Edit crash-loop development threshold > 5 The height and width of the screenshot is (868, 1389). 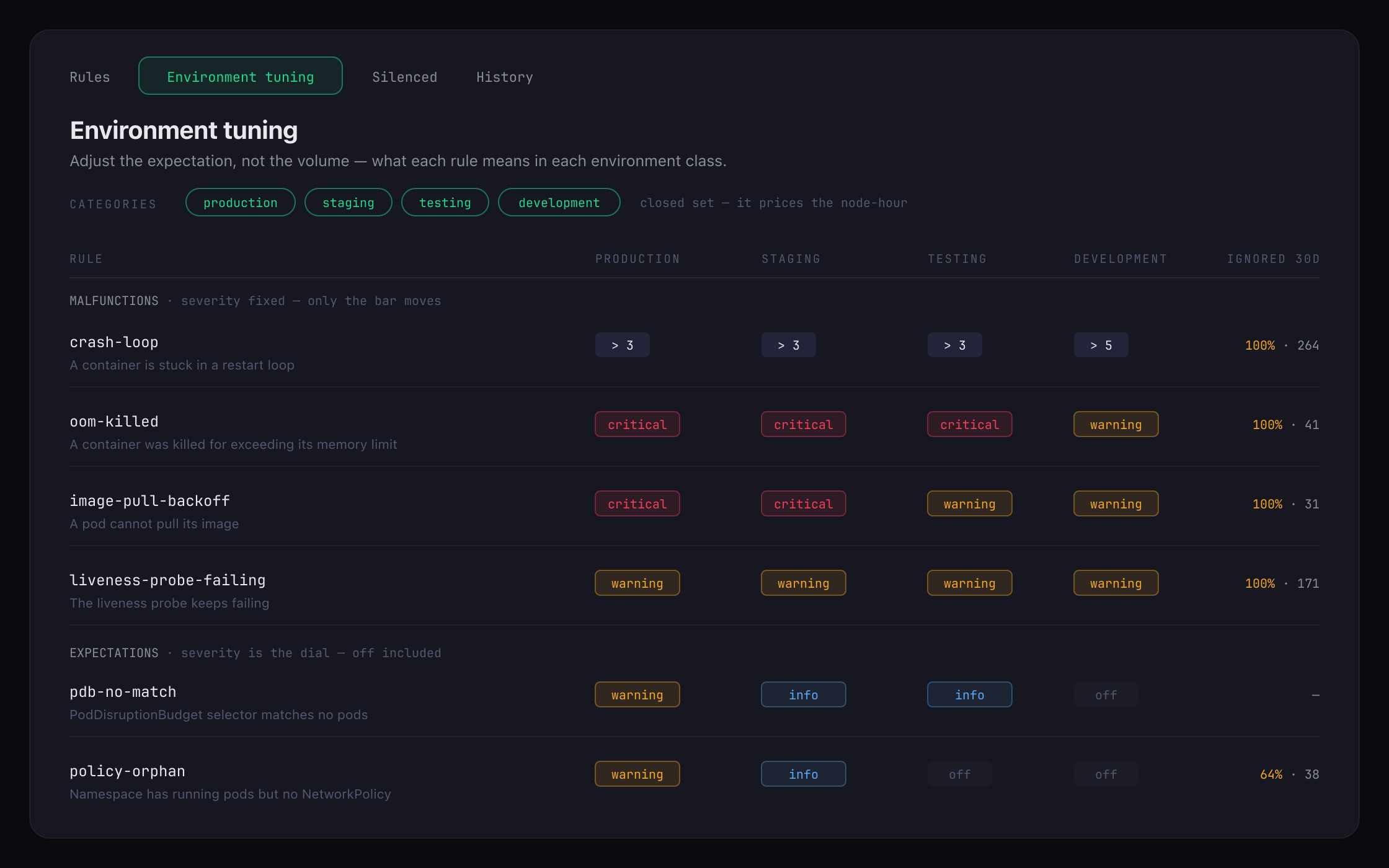click(x=1101, y=345)
